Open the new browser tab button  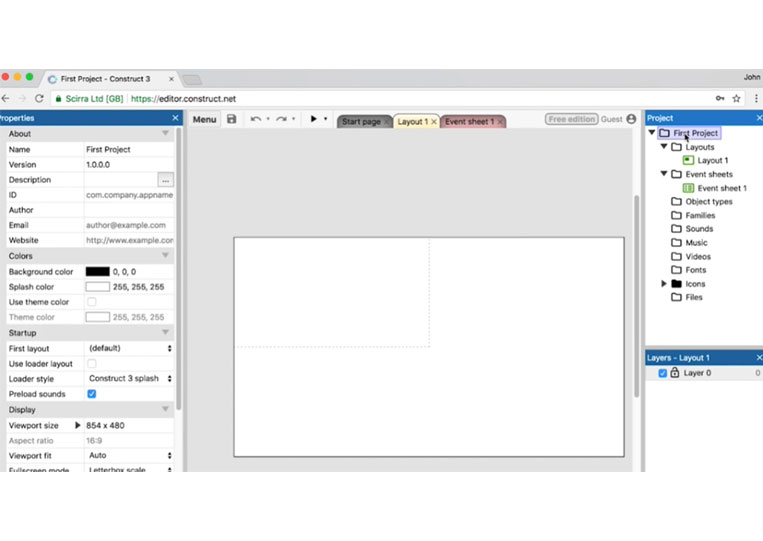[x=192, y=79]
